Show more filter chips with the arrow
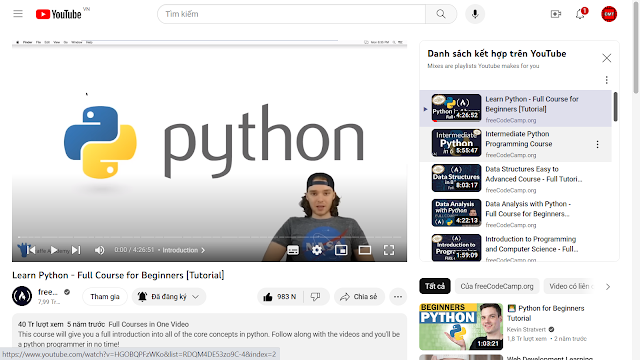 tap(608, 287)
